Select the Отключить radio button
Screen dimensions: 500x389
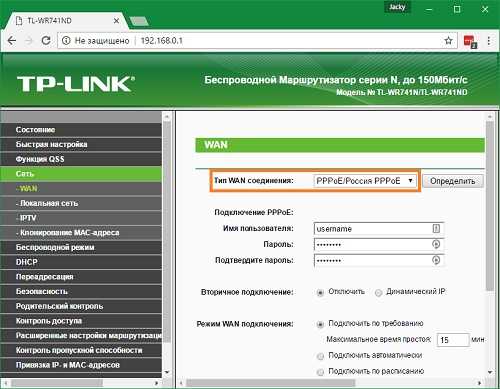pyautogui.click(x=320, y=293)
